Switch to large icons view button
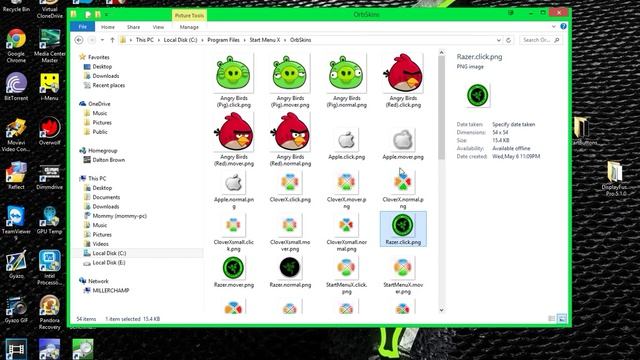 [562, 318]
